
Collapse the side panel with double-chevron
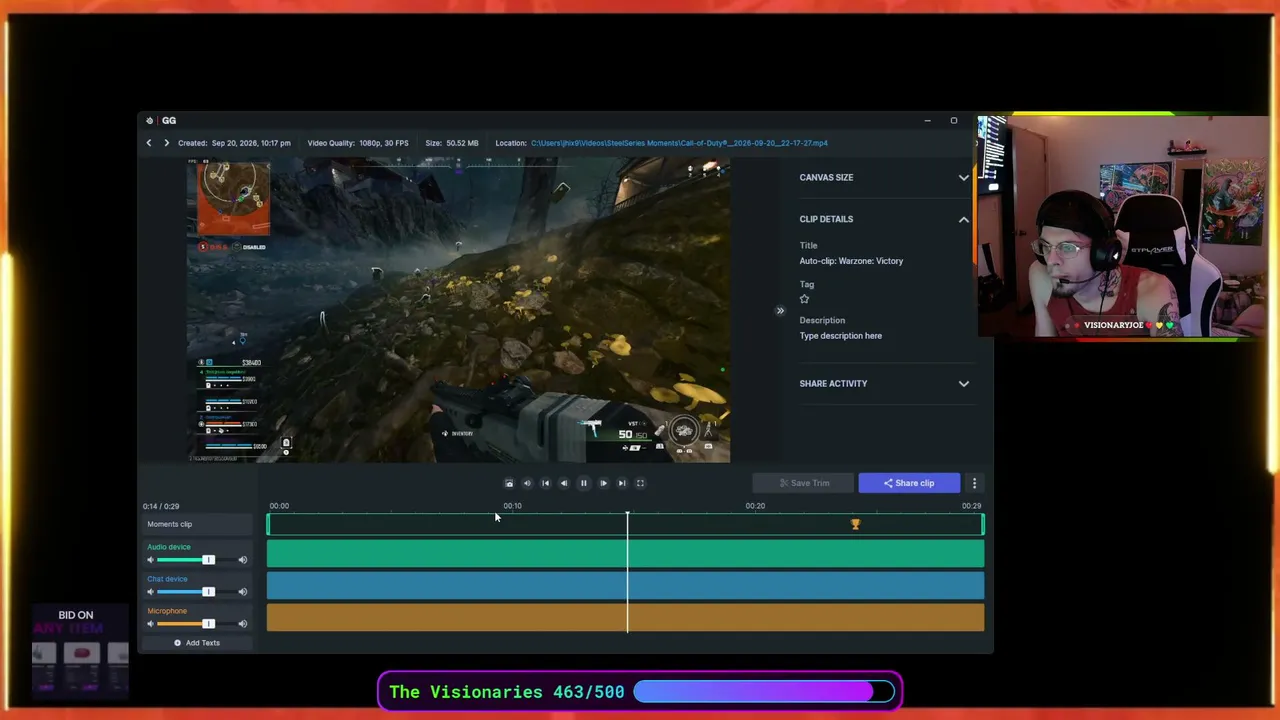coord(780,311)
